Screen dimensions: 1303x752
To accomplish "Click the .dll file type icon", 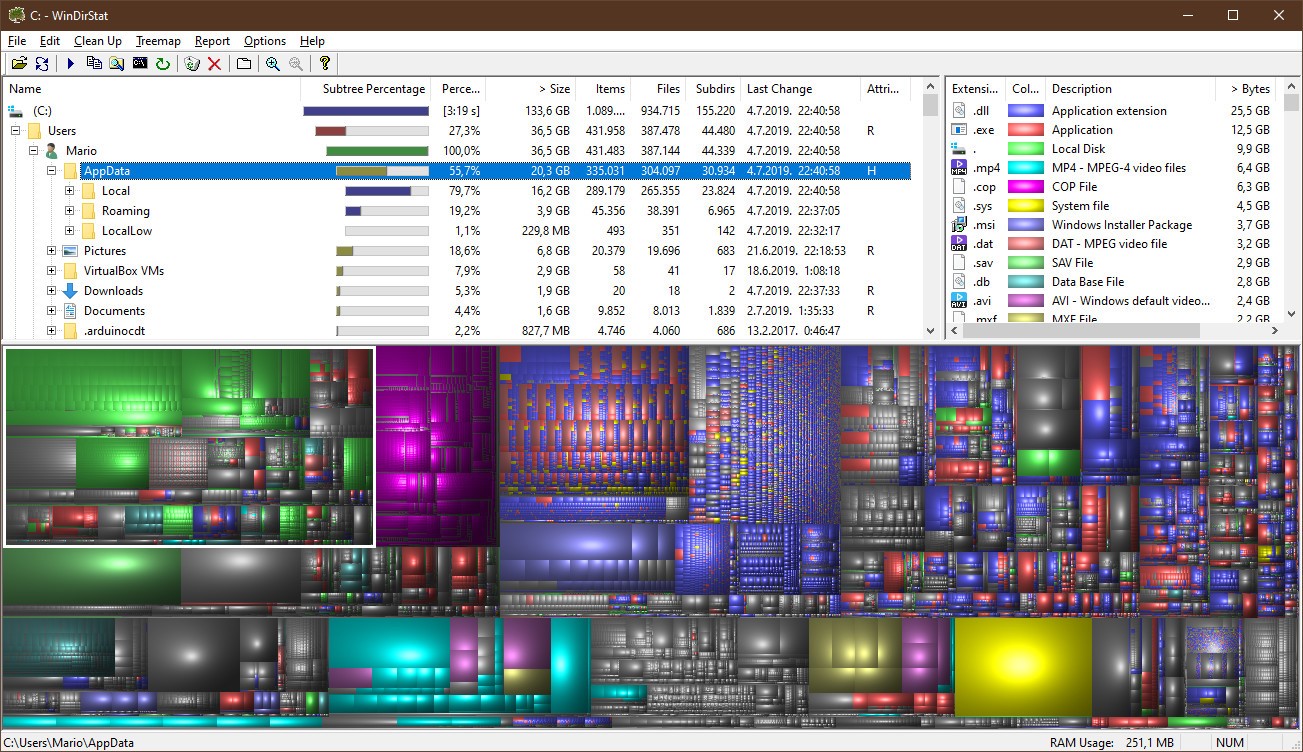I will click(959, 111).
